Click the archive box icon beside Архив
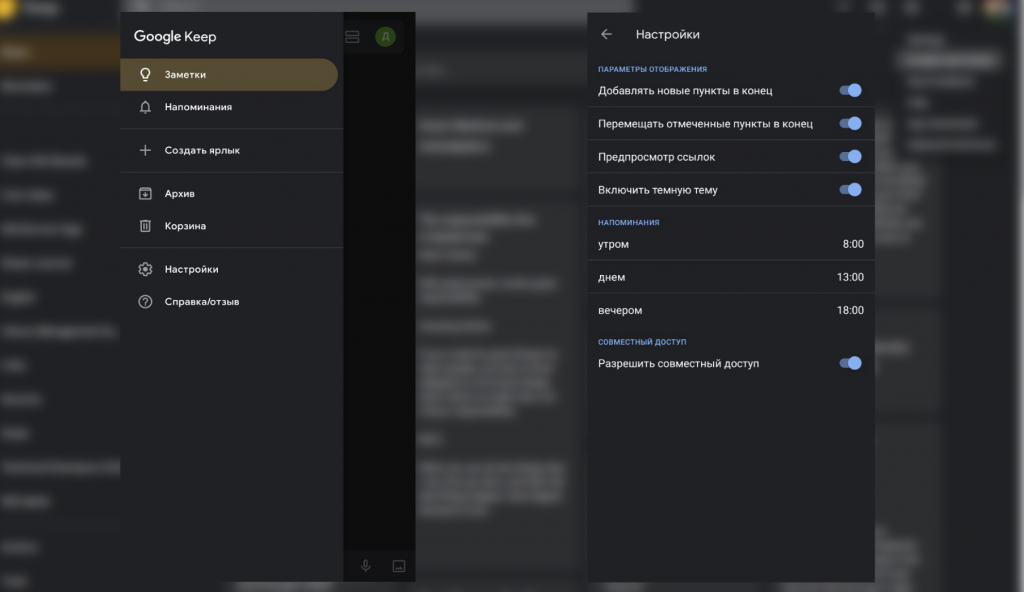Viewport: 1024px width, 592px height. [x=145, y=193]
